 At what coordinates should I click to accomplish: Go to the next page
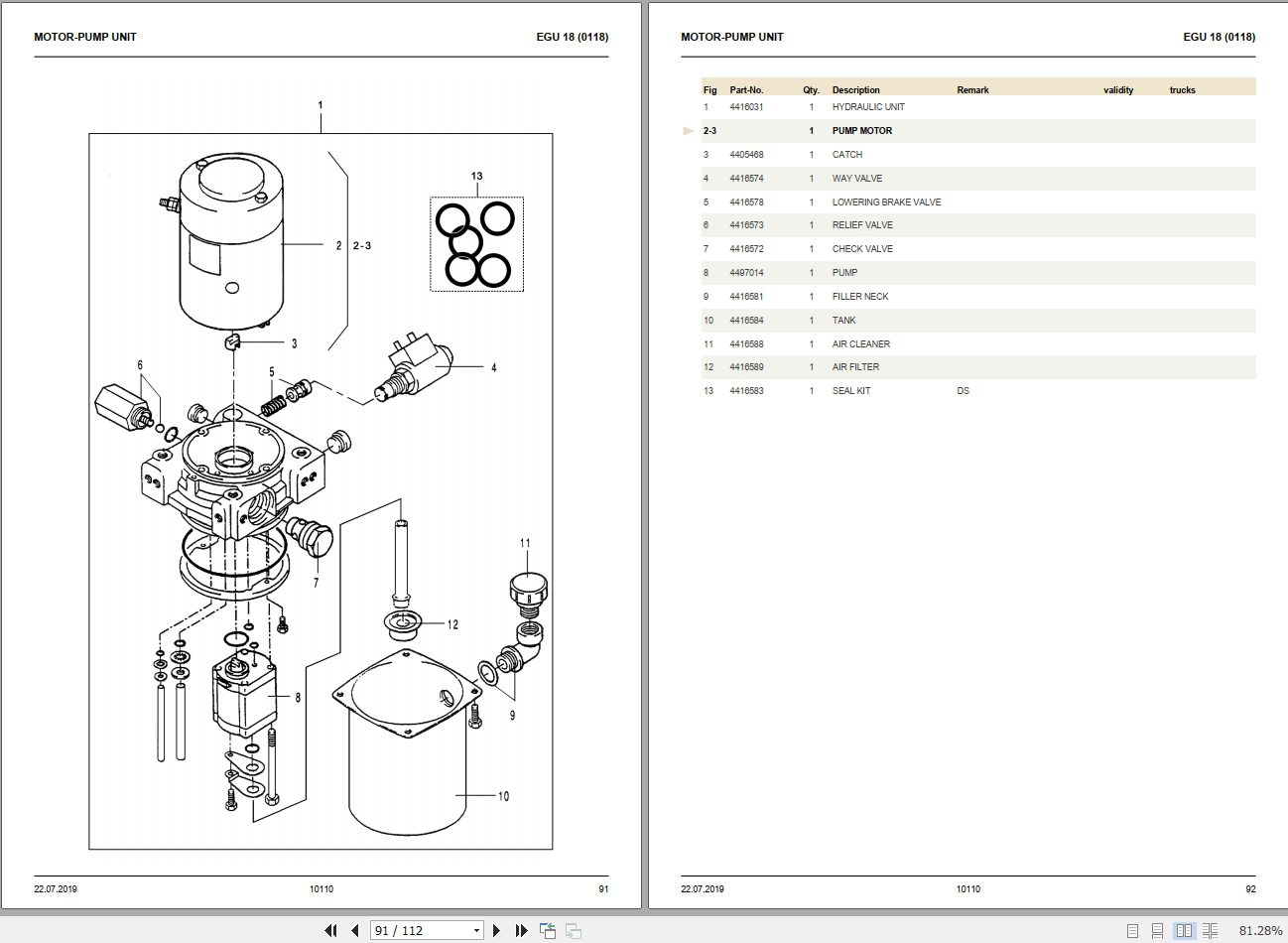(x=497, y=930)
